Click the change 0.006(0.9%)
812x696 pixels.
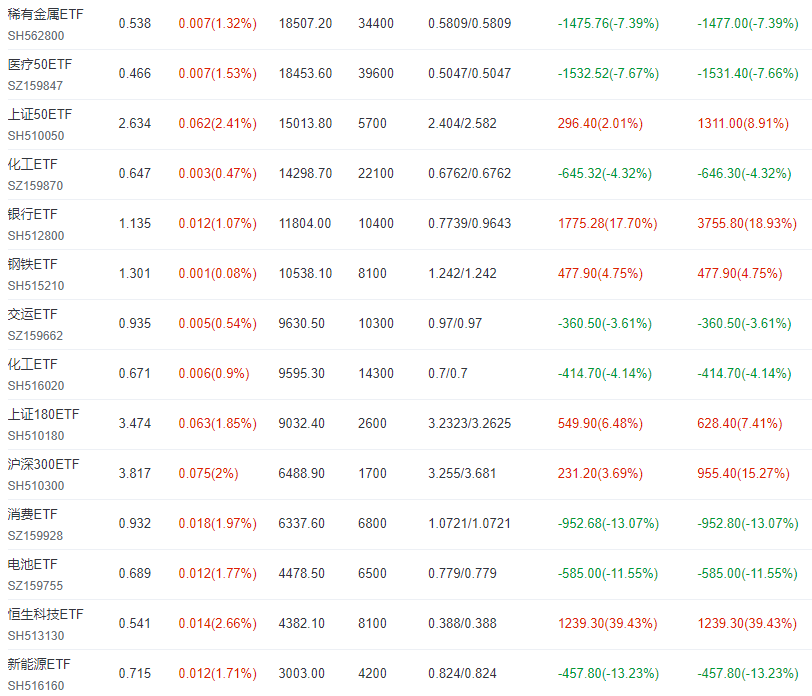(214, 373)
